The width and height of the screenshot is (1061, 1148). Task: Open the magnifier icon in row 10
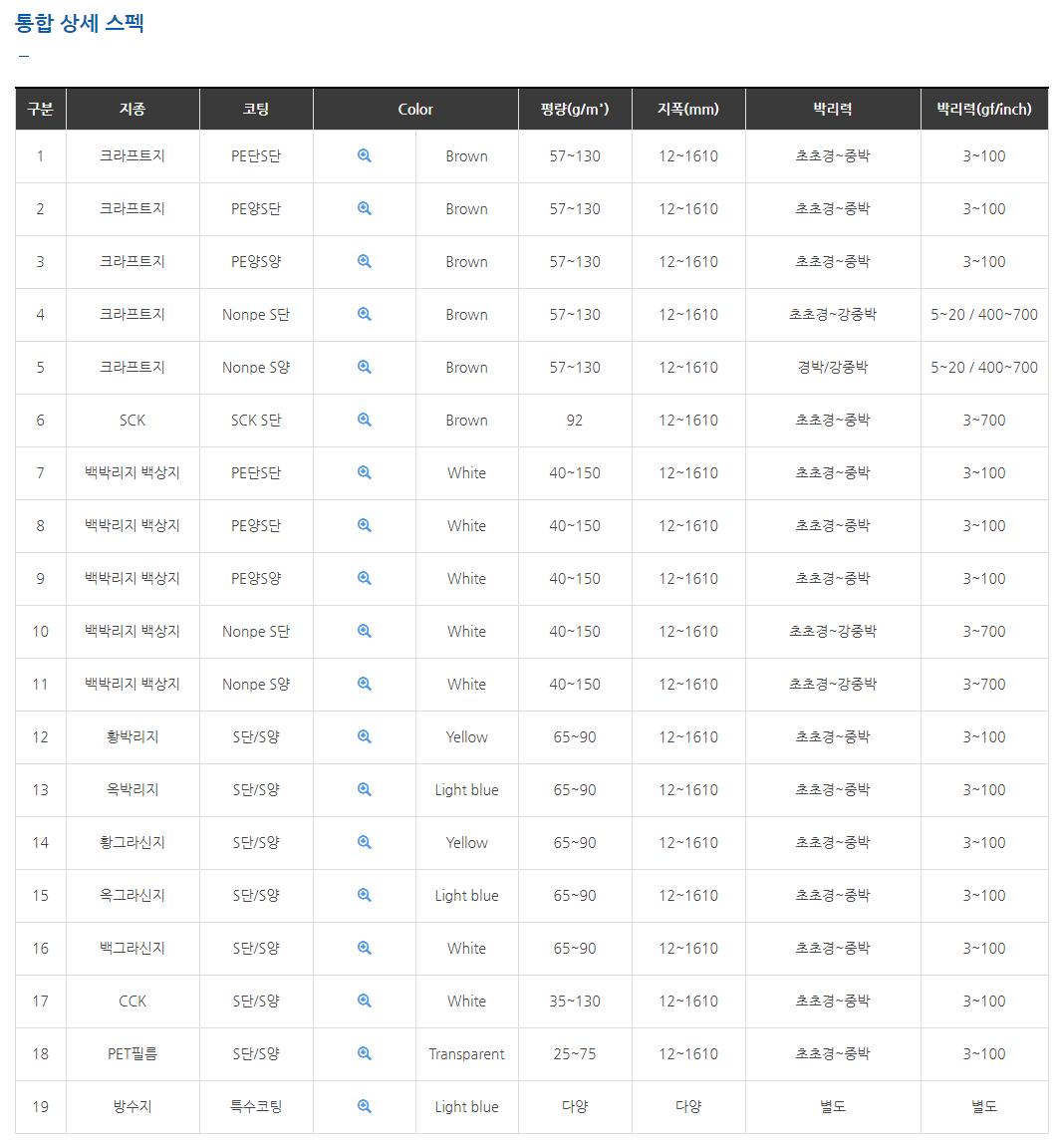point(364,631)
